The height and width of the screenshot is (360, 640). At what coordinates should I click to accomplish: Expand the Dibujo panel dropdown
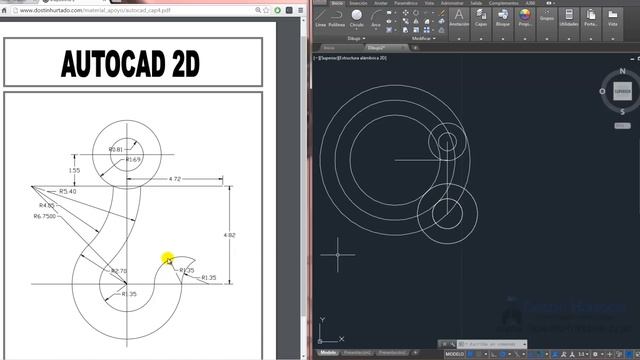tap(356, 38)
